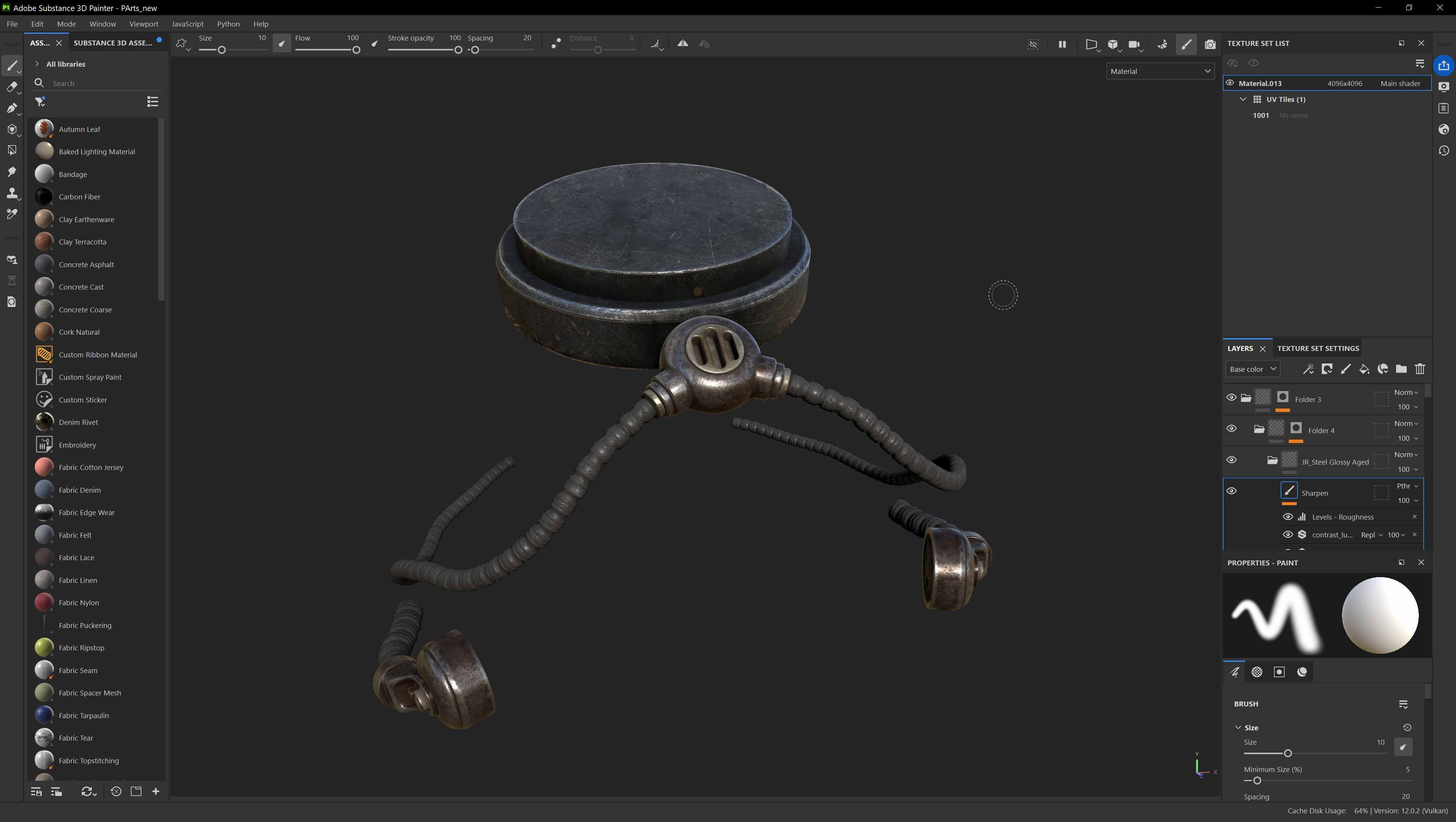Hide the Folder 3 layer

pyautogui.click(x=1231, y=398)
